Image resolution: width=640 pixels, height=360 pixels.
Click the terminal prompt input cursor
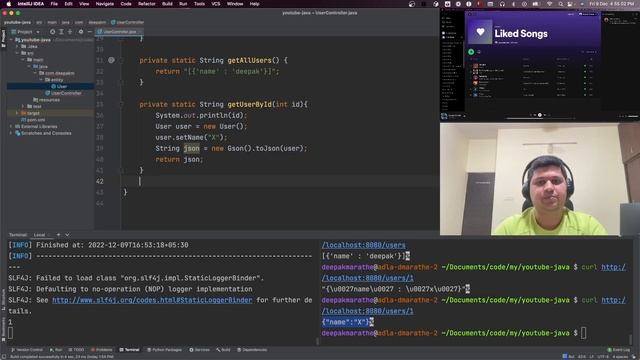[x=583, y=333]
